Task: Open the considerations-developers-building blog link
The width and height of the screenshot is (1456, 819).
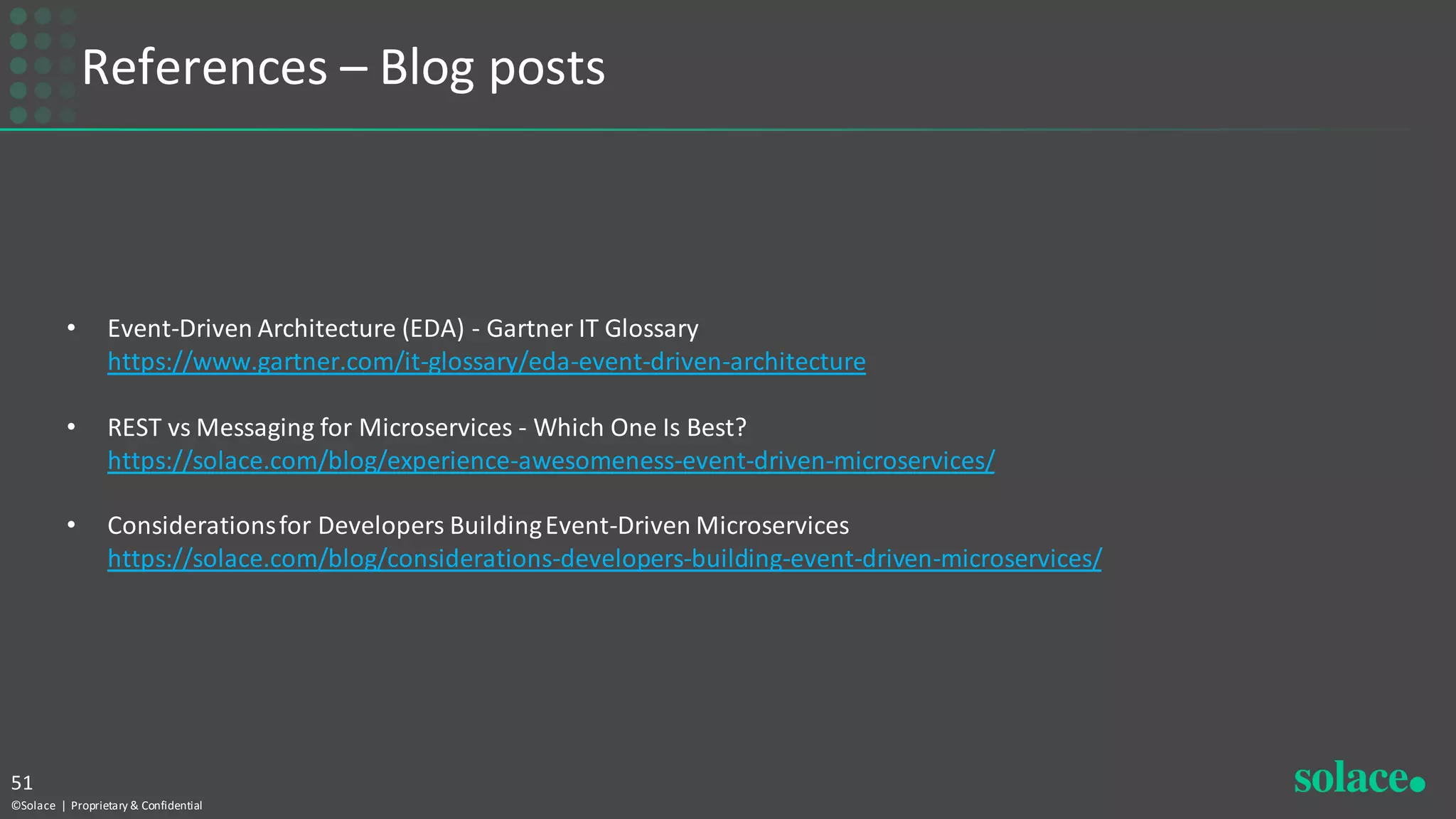Action: coord(604,559)
